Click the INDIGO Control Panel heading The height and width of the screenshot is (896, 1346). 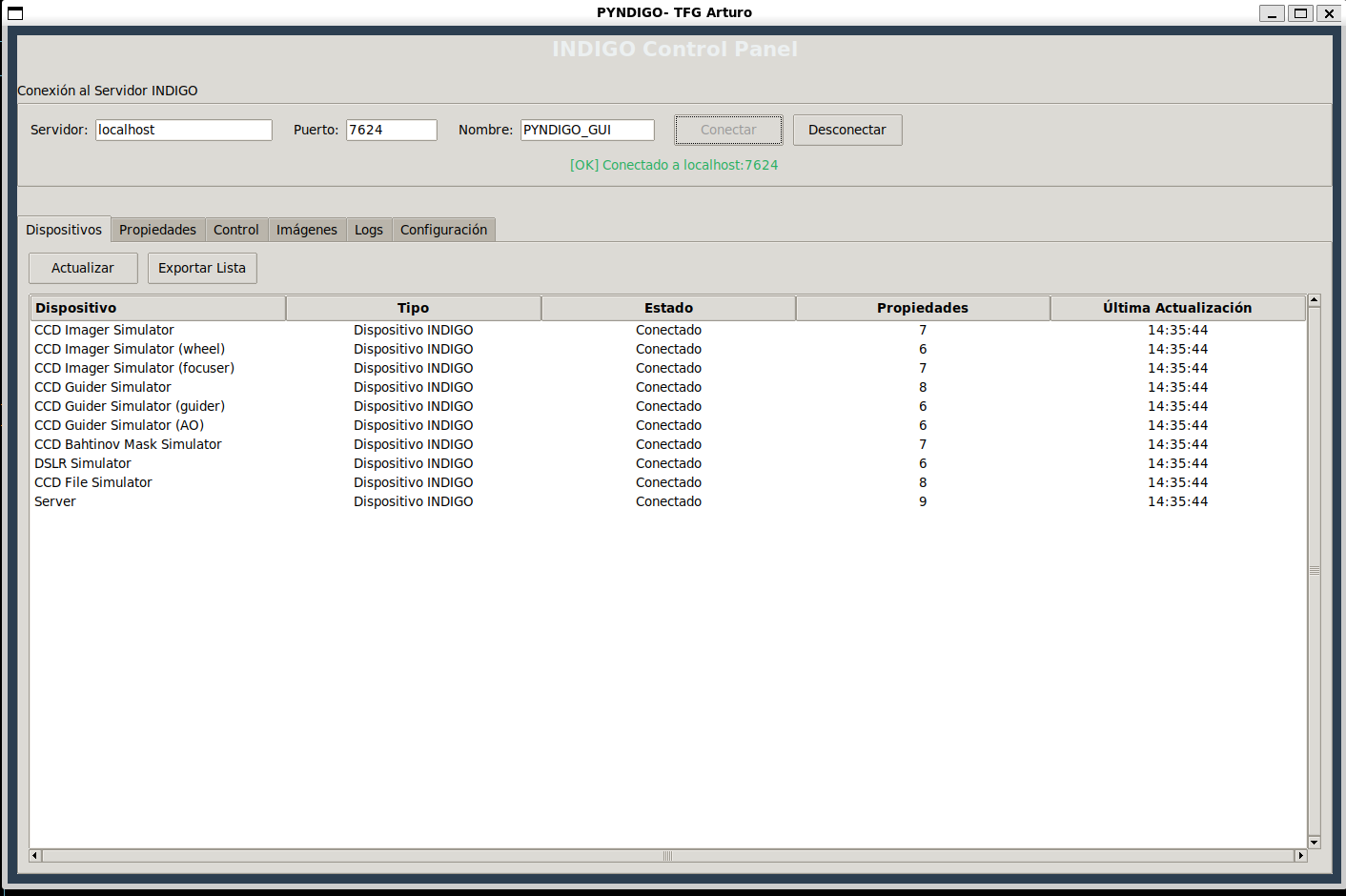coord(675,49)
